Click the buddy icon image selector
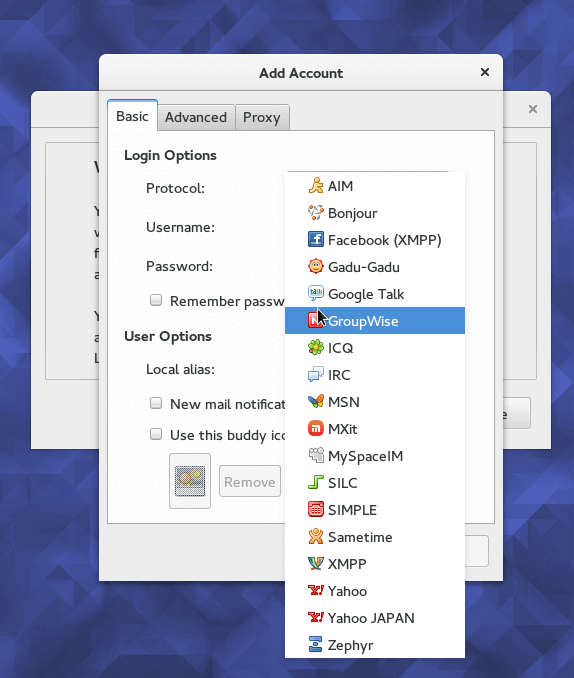574x678 pixels. [190, 481]
